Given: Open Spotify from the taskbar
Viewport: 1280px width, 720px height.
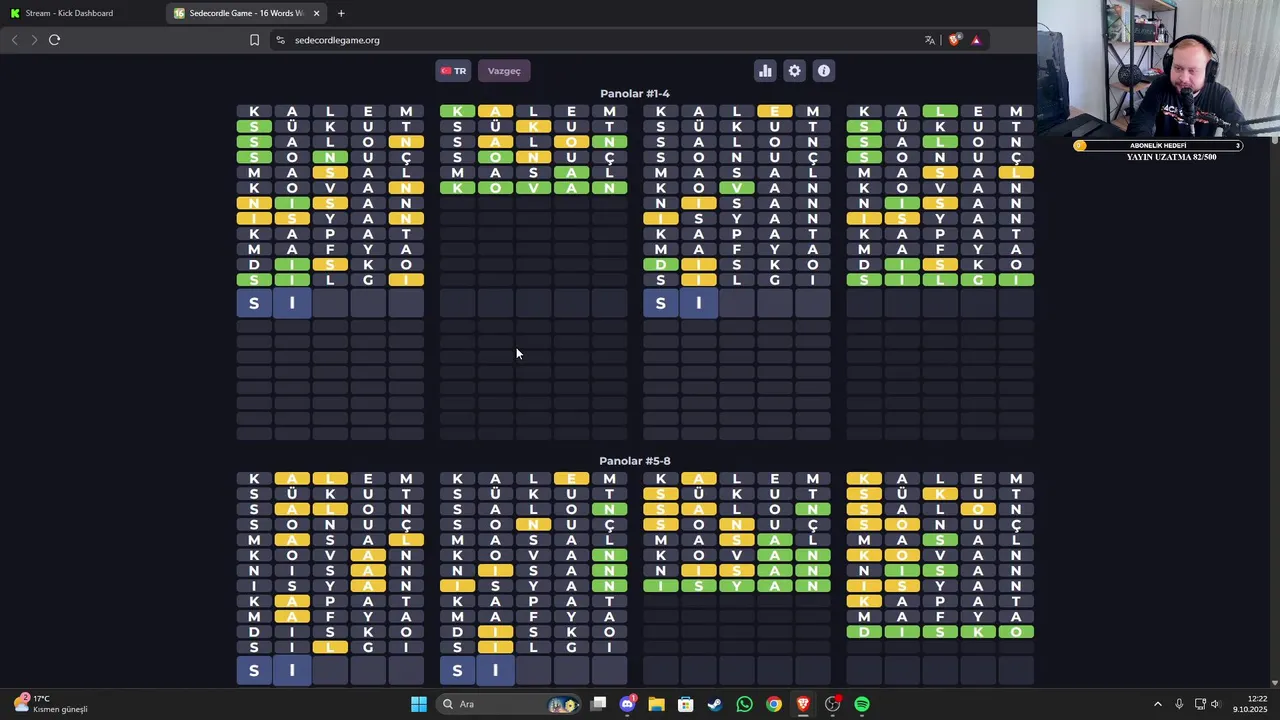Looking at the screenshot, I should pos(862,704).
